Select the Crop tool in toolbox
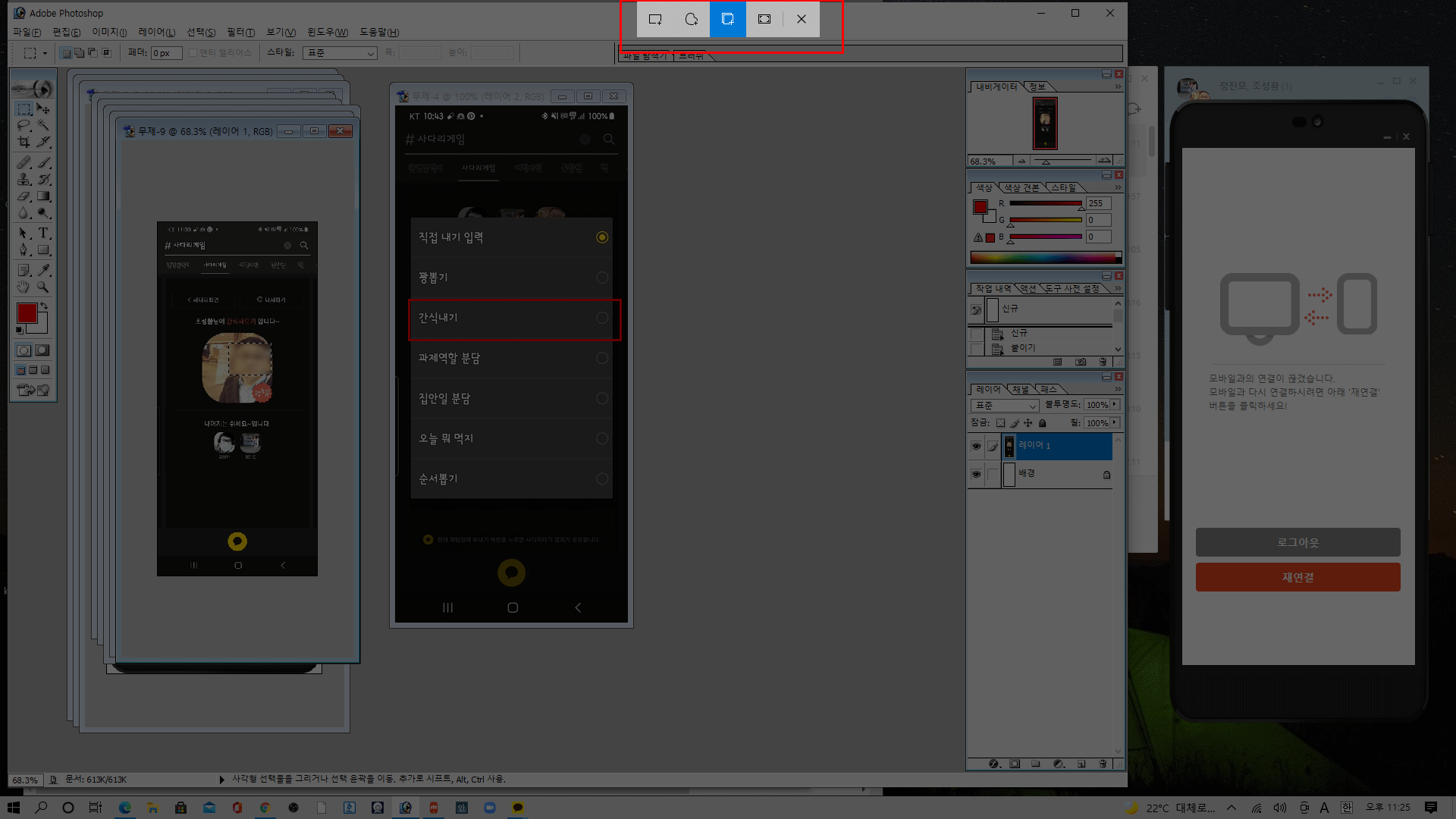This screenshot has width=1456, height=819. click(x=24, y=142)
